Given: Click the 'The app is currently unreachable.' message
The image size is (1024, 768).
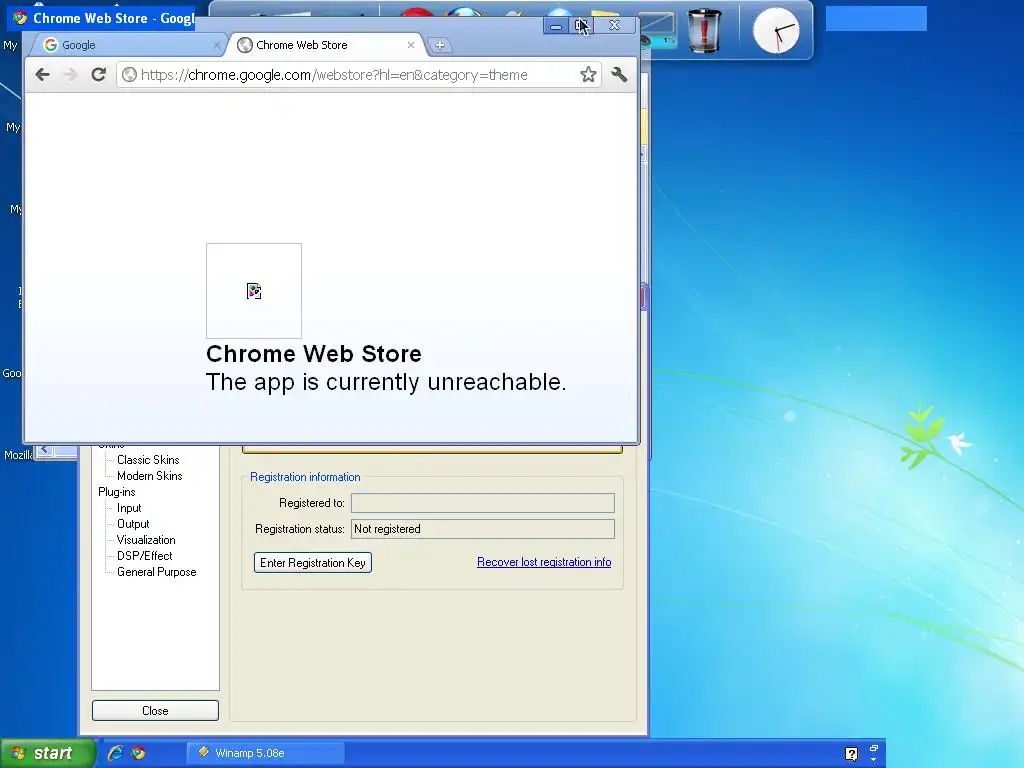Looking at the screenshot, I should (x=386, y=382).
